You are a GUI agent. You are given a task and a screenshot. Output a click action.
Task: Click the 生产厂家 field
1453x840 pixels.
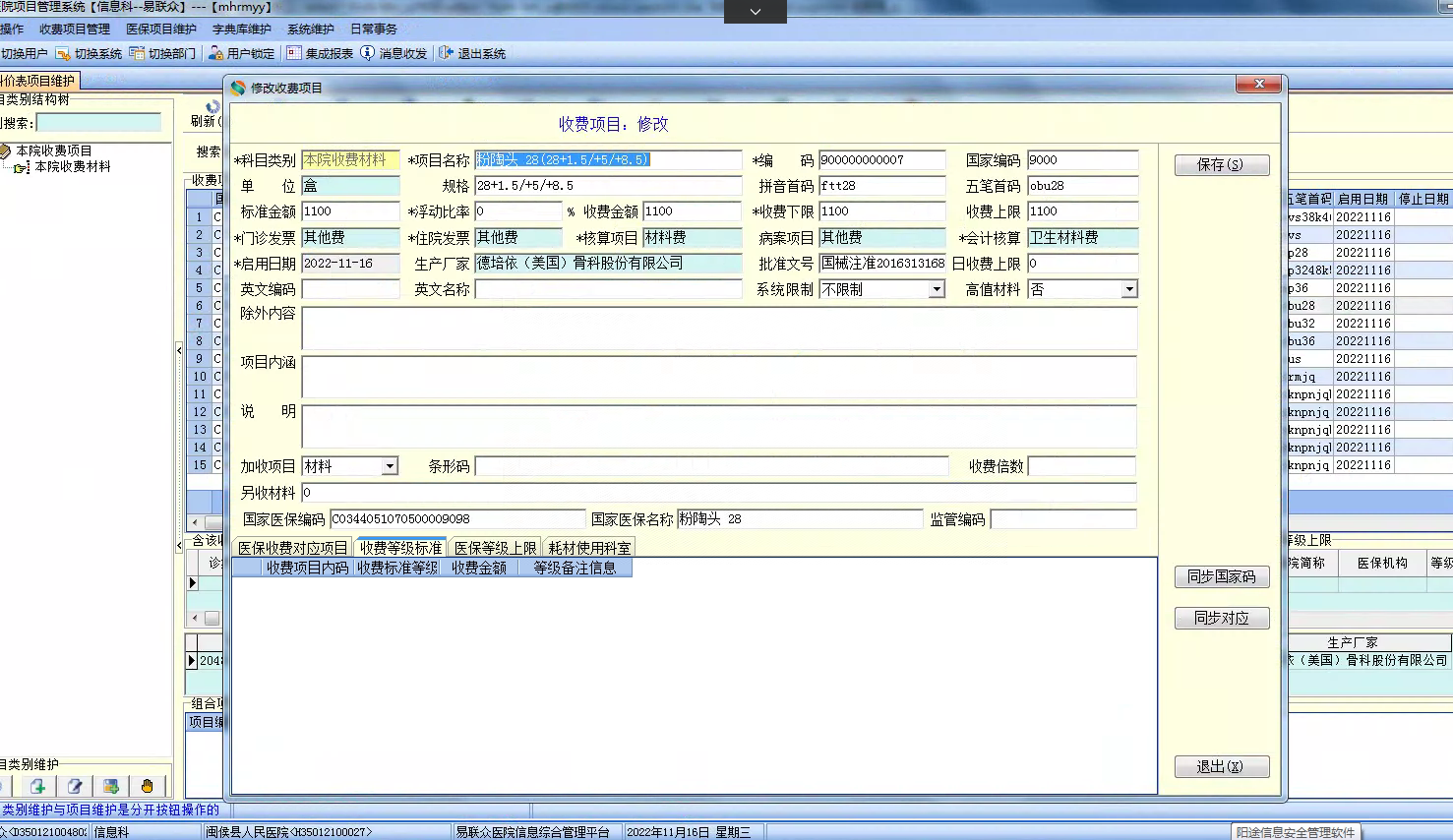coord(608,263)
